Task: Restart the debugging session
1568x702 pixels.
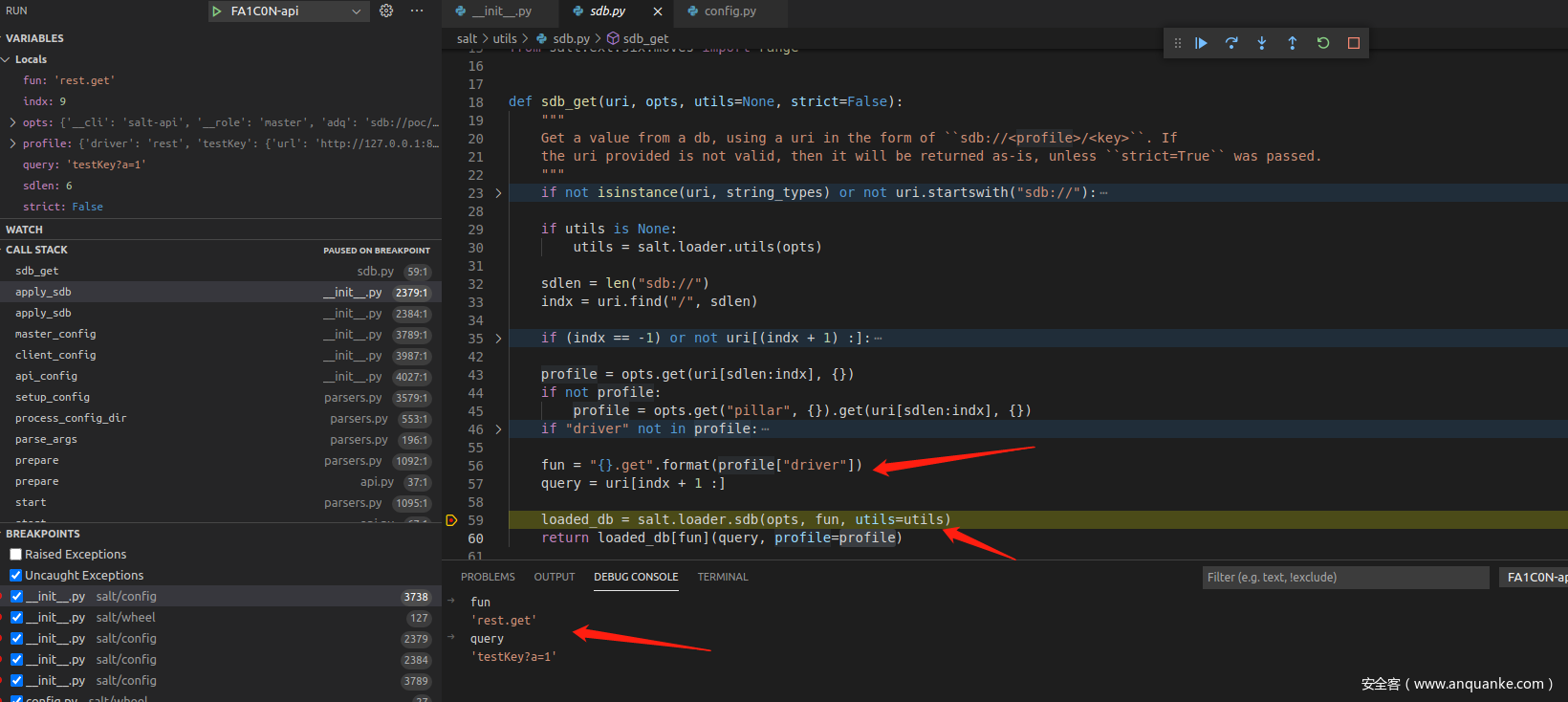Action: point(1323,43)
